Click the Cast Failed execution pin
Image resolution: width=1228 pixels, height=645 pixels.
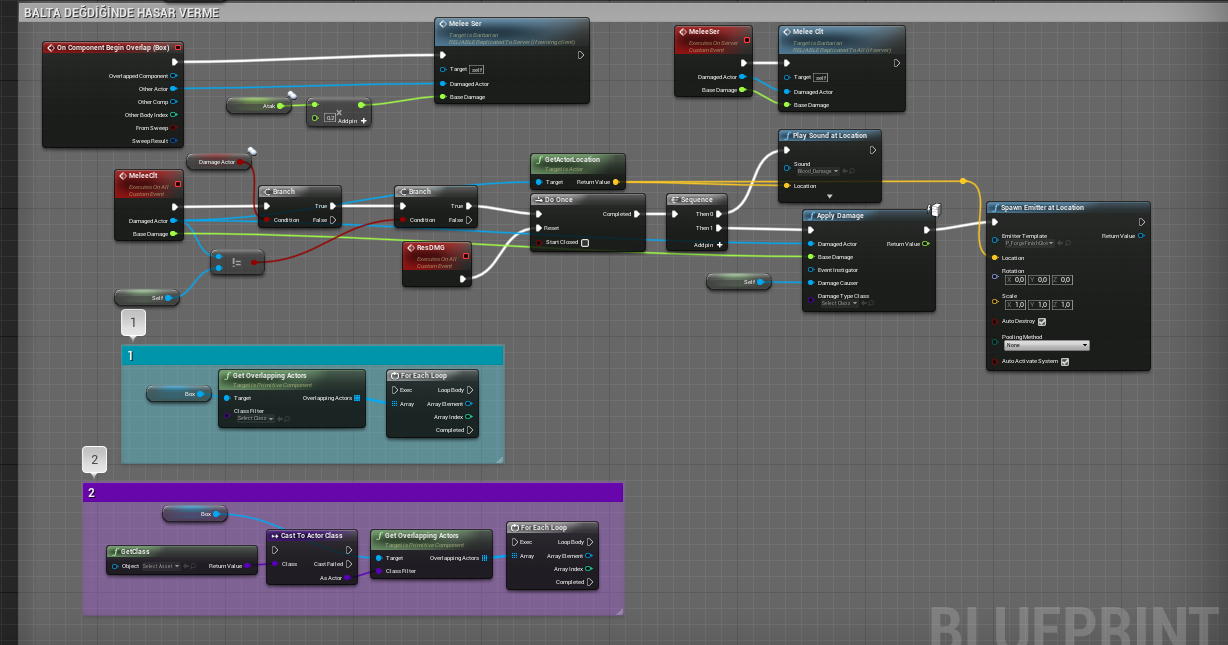[x=350, y=563]
